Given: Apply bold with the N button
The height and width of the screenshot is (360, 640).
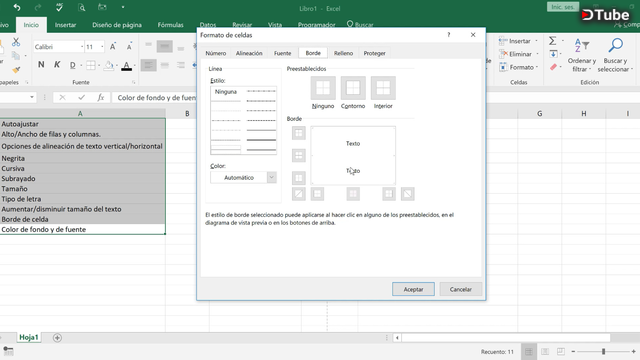Looking at the screenshot, I should point(41,64).
